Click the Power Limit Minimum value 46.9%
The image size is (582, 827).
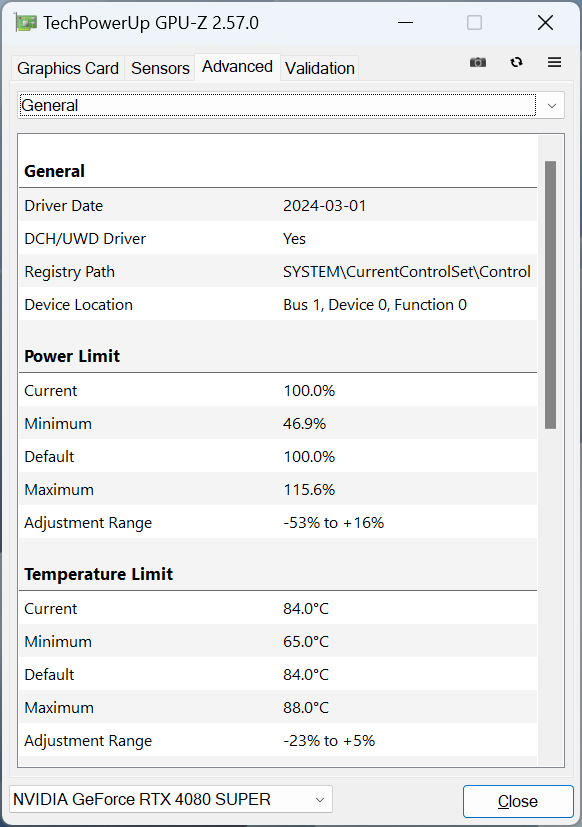point(304,424)
